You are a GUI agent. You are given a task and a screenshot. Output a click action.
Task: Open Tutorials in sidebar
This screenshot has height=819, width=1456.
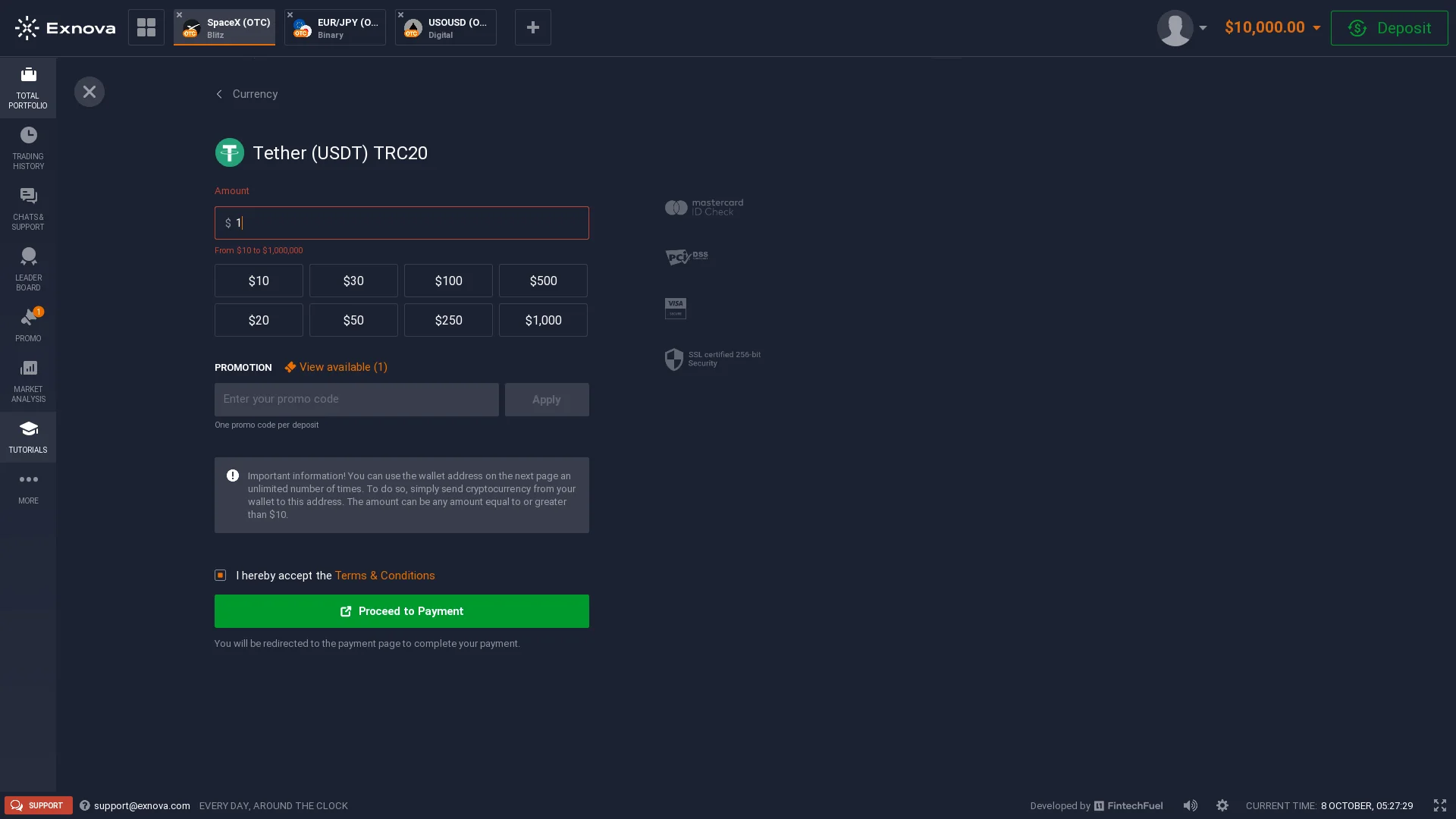[28, 437]
